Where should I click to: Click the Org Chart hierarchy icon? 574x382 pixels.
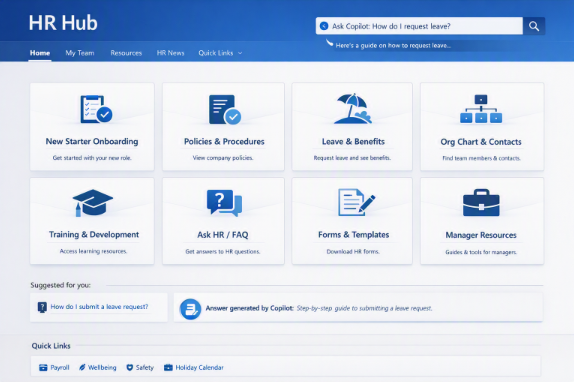point(481,109)
